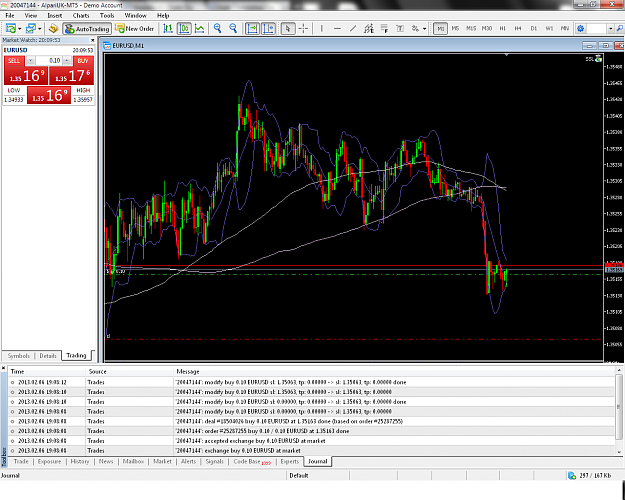Expand the new chart dropdown arrow
The image size is (625, 500).
19,29
